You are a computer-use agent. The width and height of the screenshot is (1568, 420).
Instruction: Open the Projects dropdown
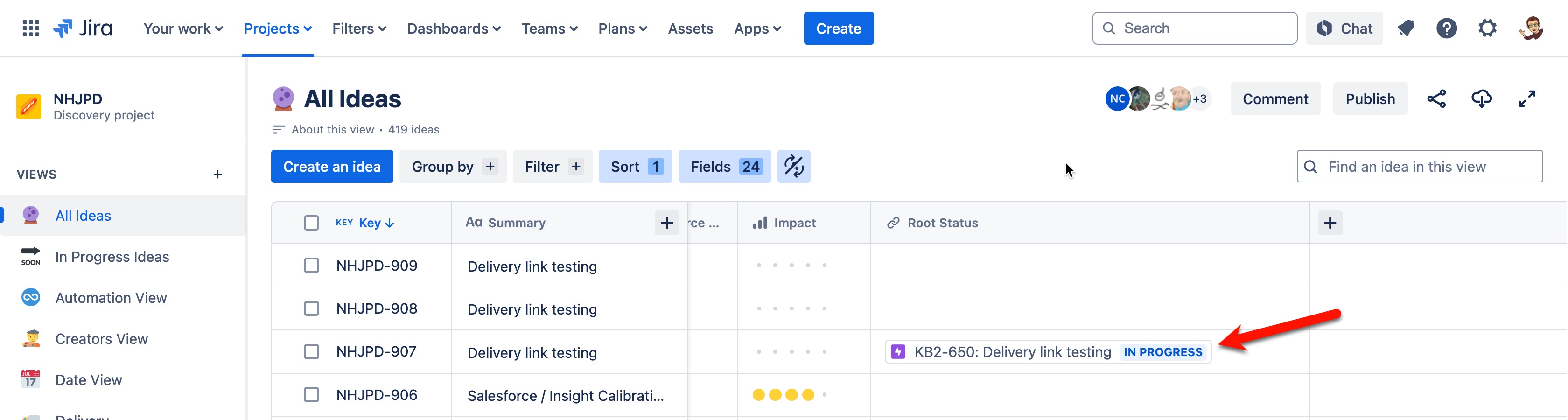277,28
